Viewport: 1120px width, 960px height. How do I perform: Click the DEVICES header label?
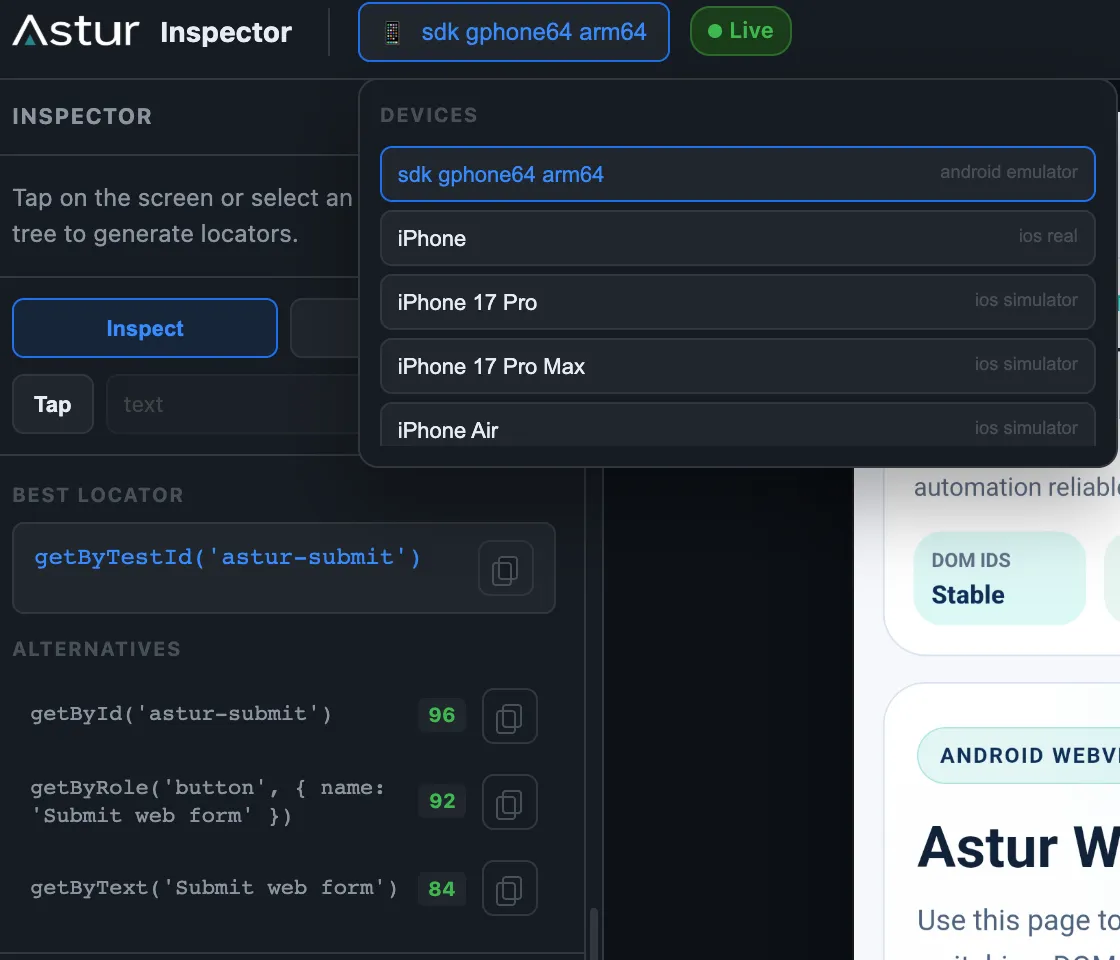click(x=429, y=115)
